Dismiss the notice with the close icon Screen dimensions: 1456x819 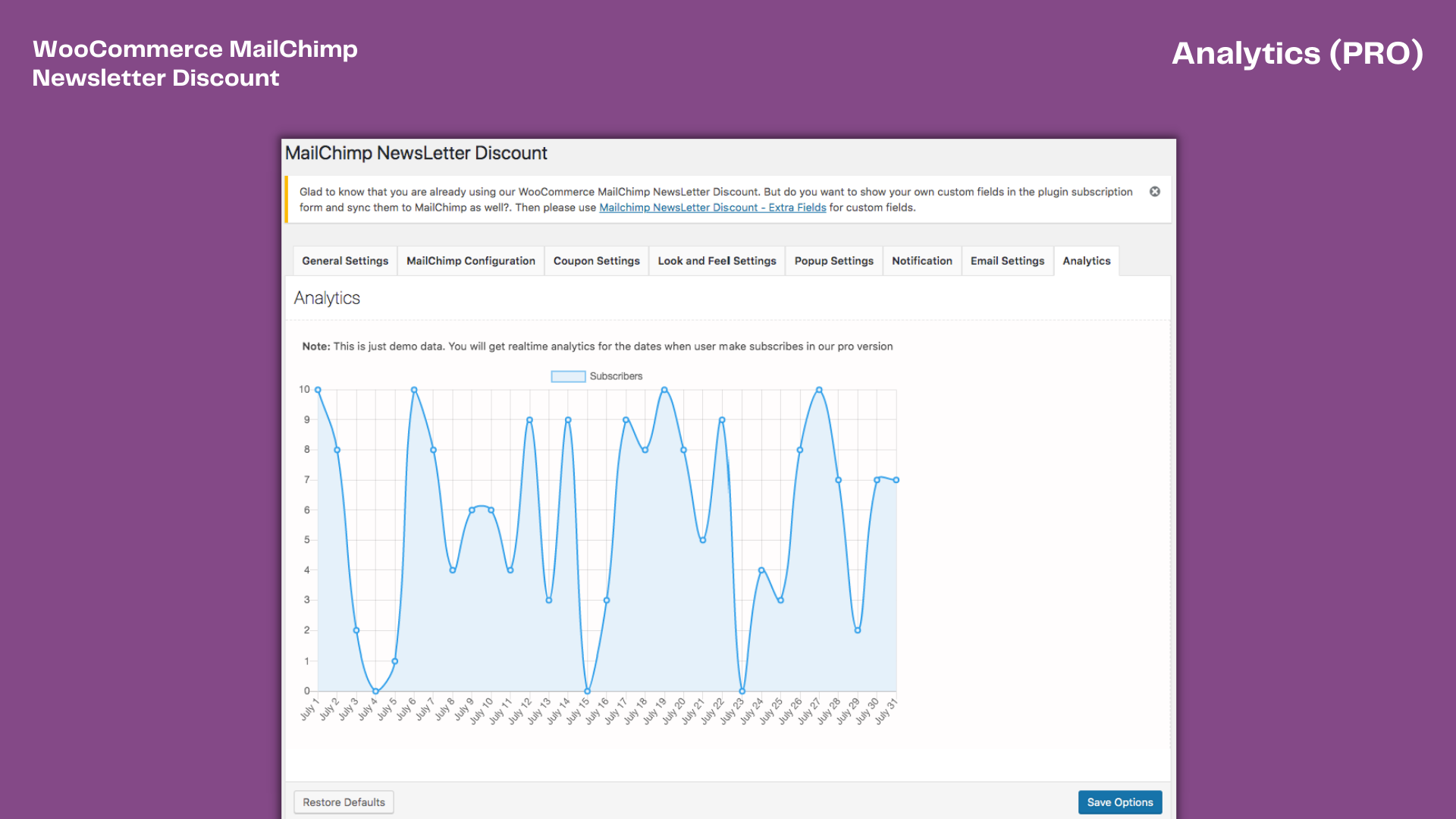[x=1154, y=192]
